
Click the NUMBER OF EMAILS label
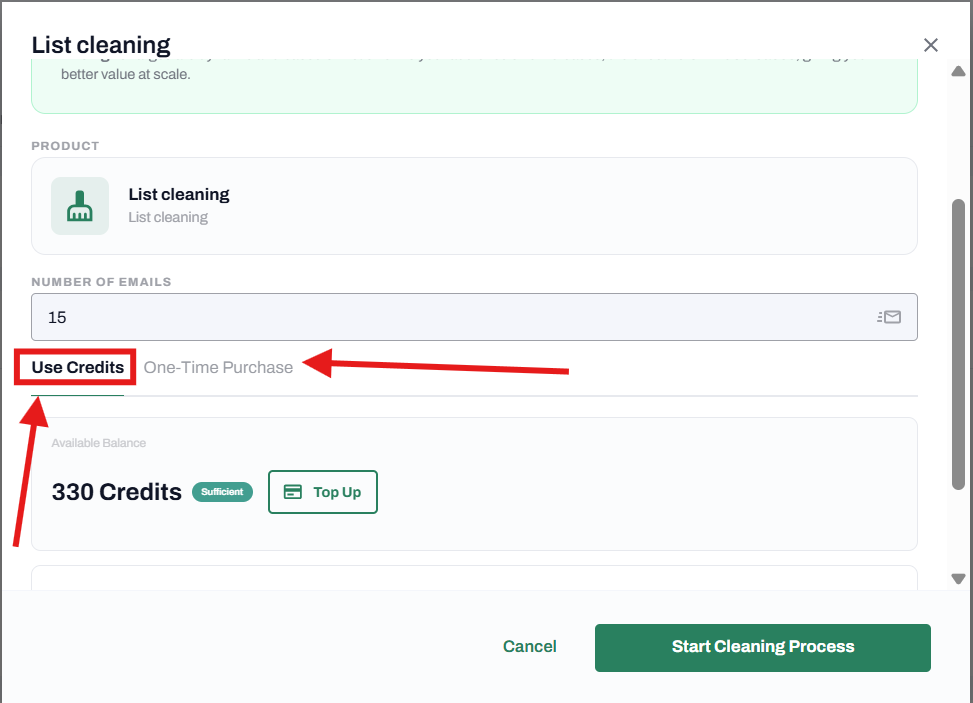(x=101, y=282)
